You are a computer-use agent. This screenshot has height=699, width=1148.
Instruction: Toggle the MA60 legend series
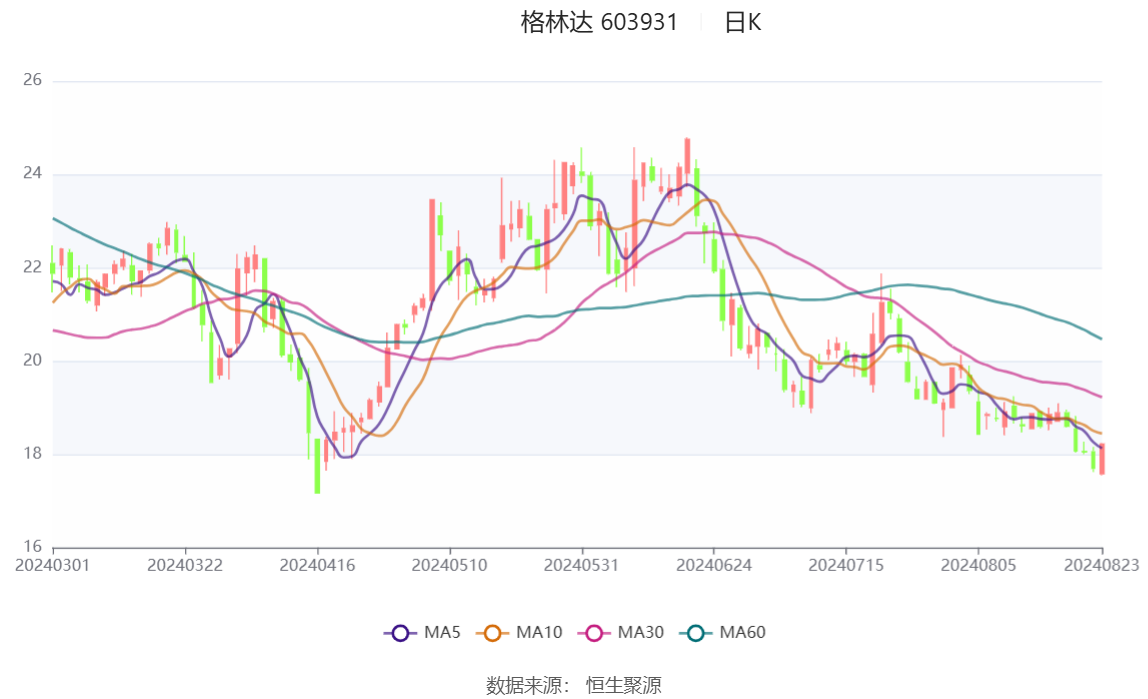(723, 632)
